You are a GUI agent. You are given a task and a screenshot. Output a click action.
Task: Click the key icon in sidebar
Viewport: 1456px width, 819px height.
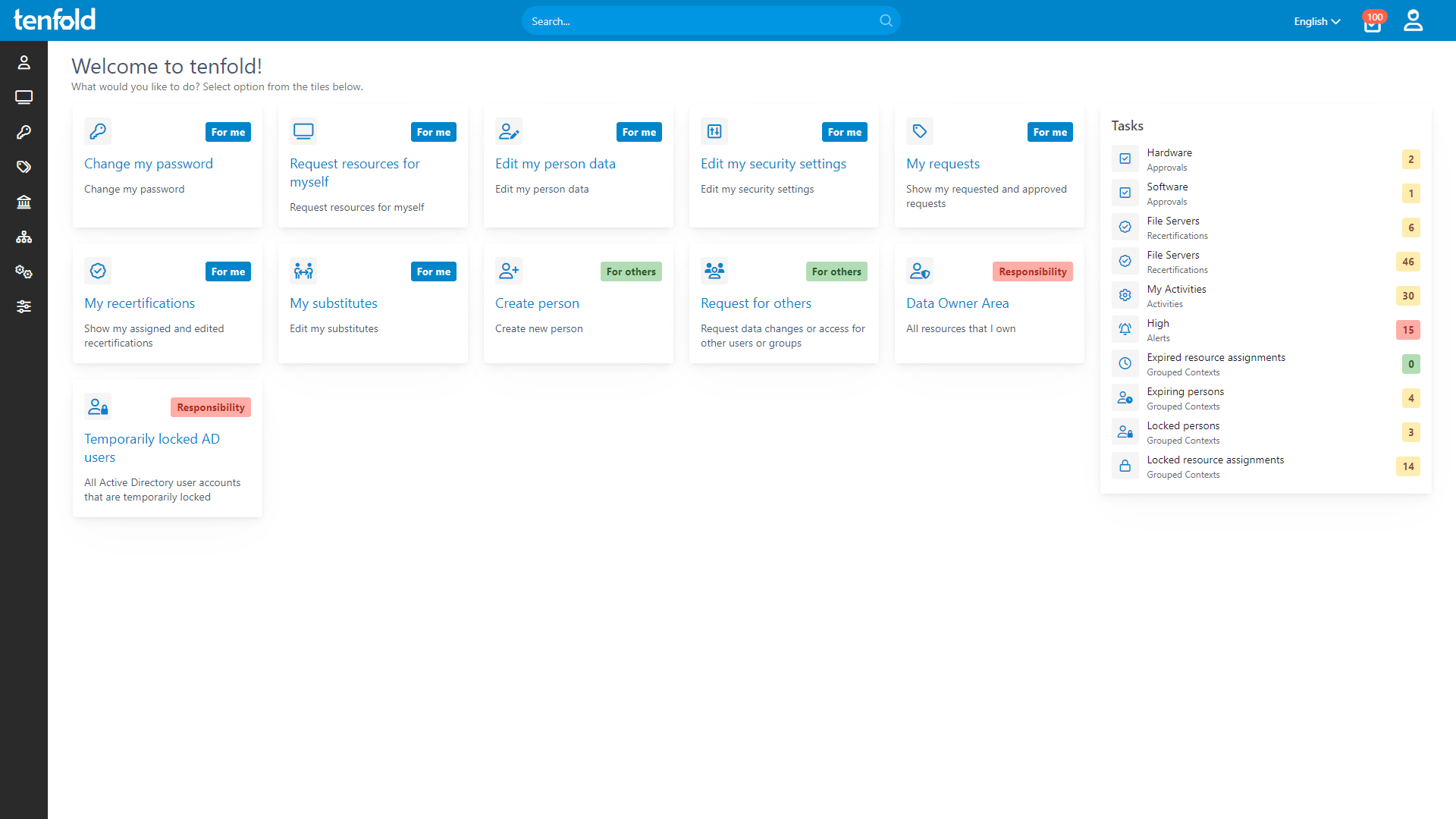tap(24, 131)
